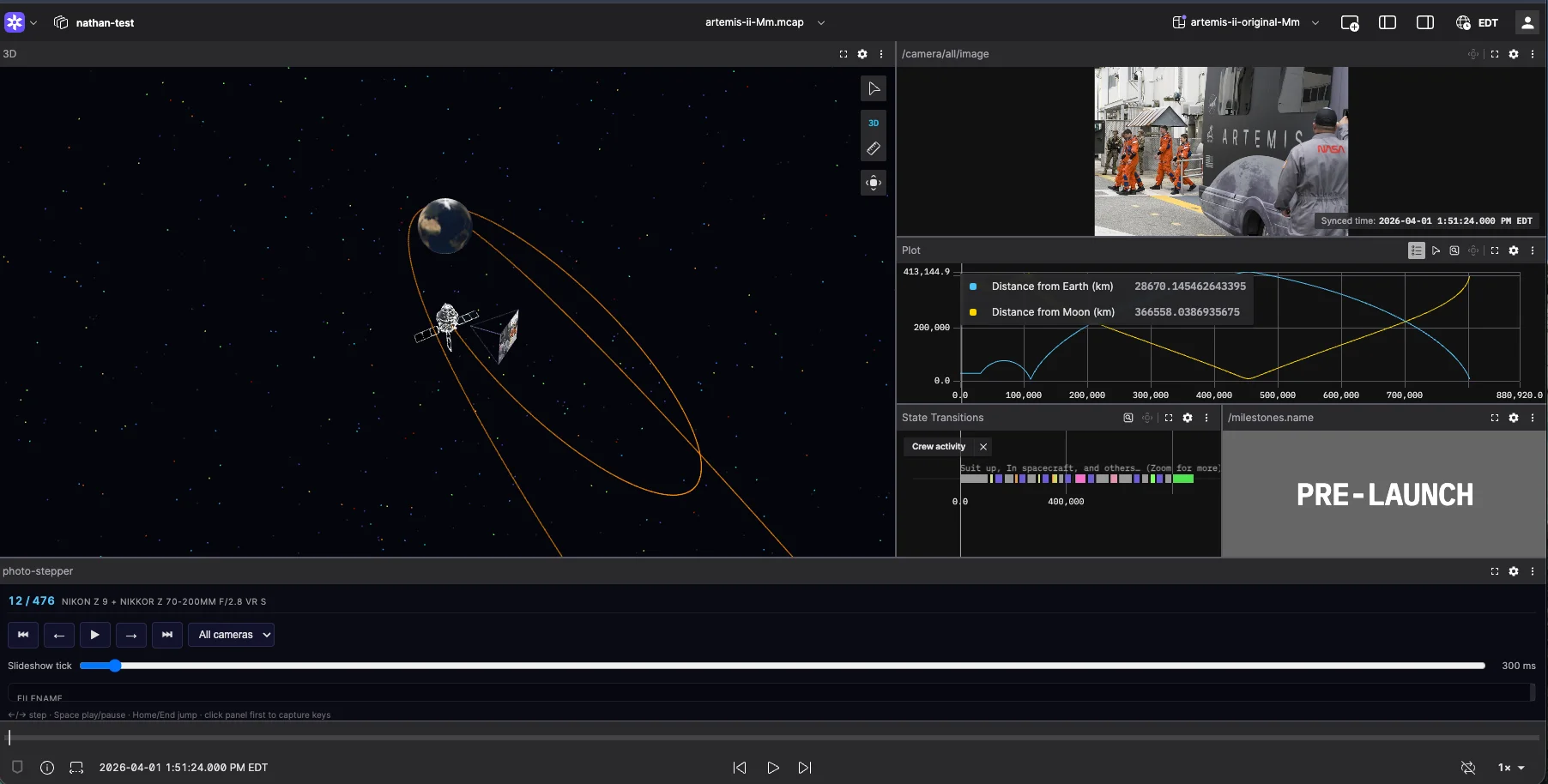Toggle the Plot legend list button

point(1417,250)
